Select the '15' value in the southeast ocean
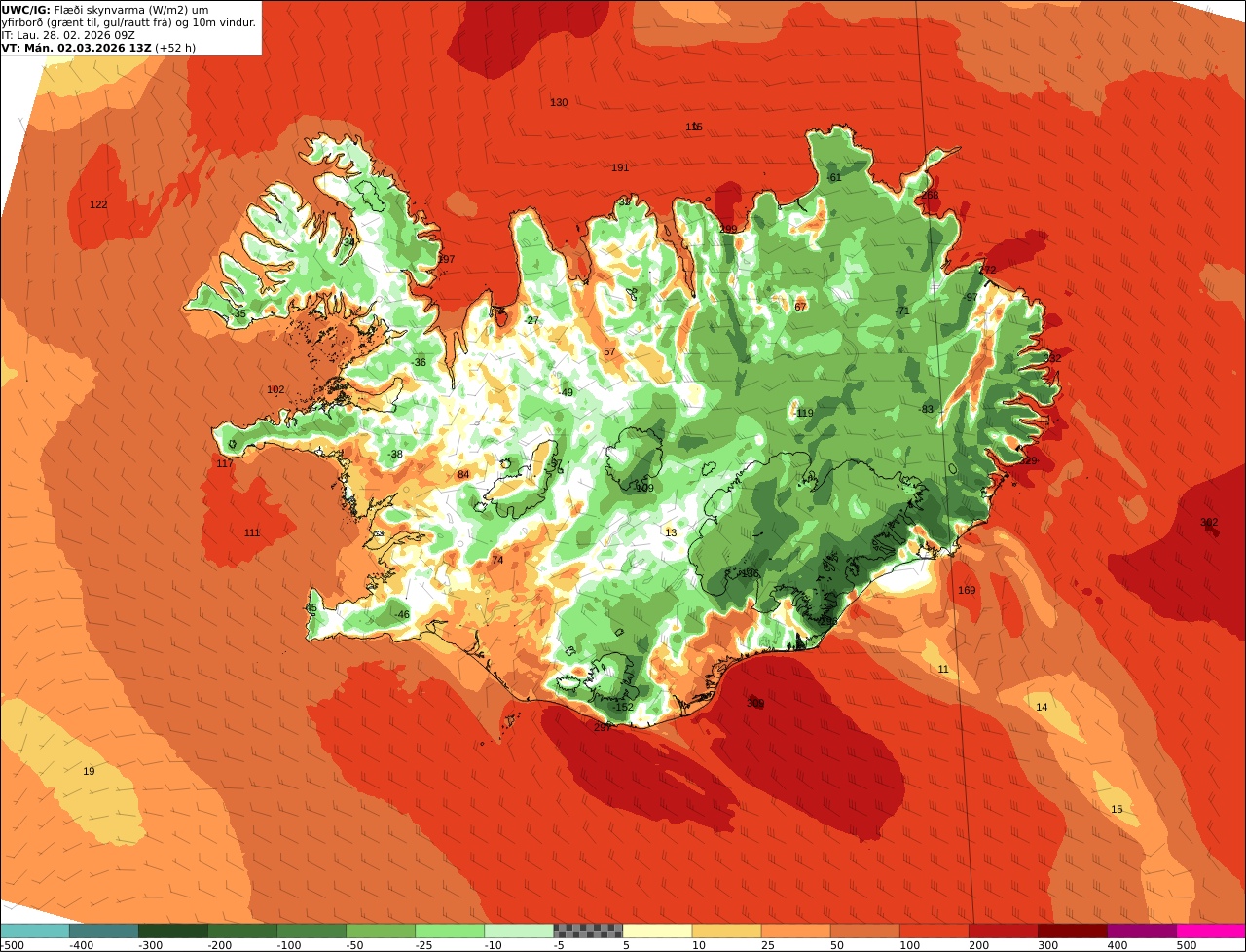 (x=1117, y=810)
